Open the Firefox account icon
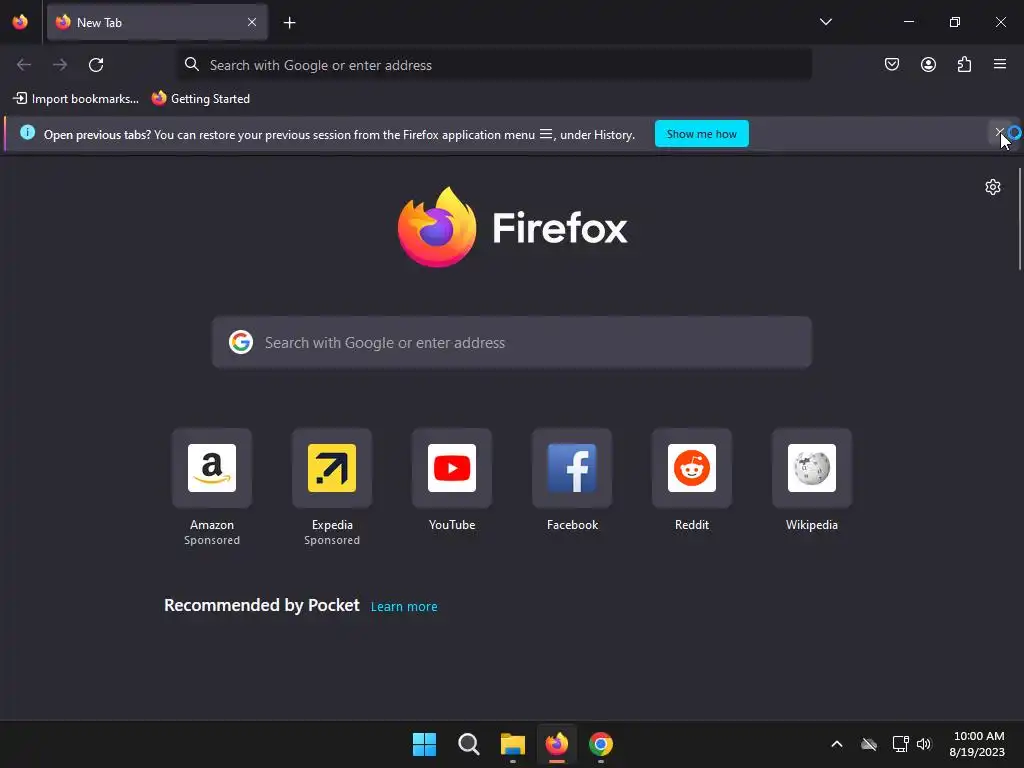 [x=928, y=64]
